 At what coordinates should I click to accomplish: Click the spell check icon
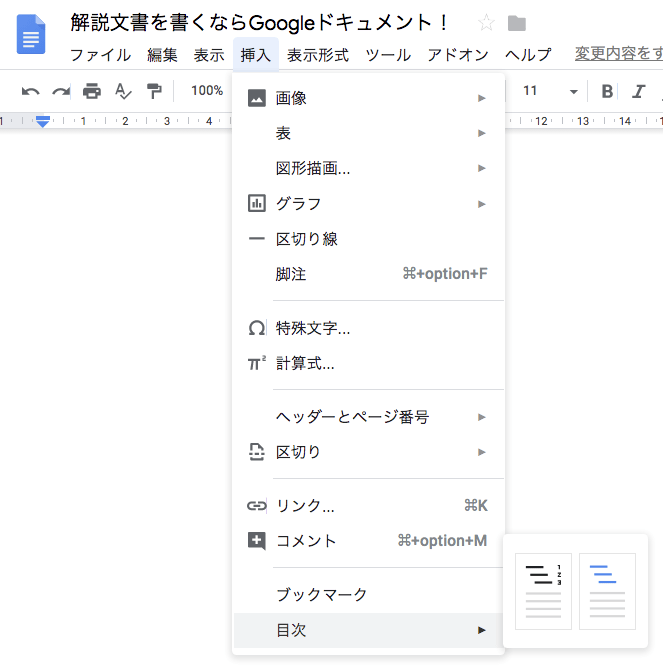coord(123,92)
